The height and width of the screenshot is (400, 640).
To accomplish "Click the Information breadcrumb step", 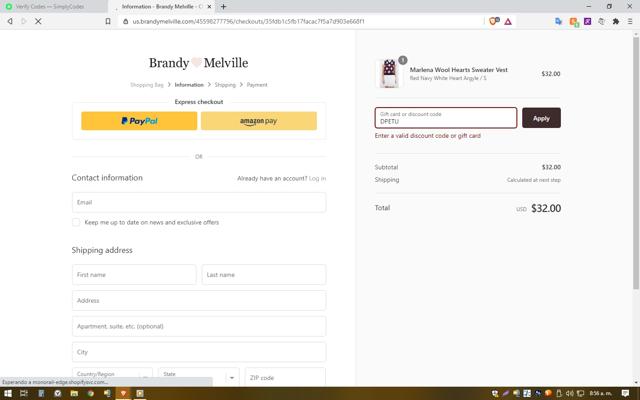I will point(189,85).
